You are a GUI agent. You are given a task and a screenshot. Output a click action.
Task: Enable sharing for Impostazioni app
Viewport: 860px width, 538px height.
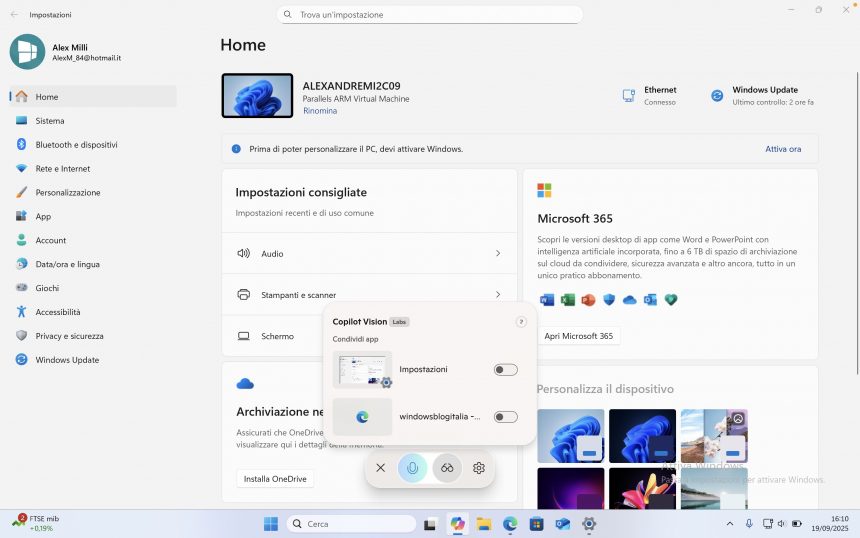click(505, 370)
